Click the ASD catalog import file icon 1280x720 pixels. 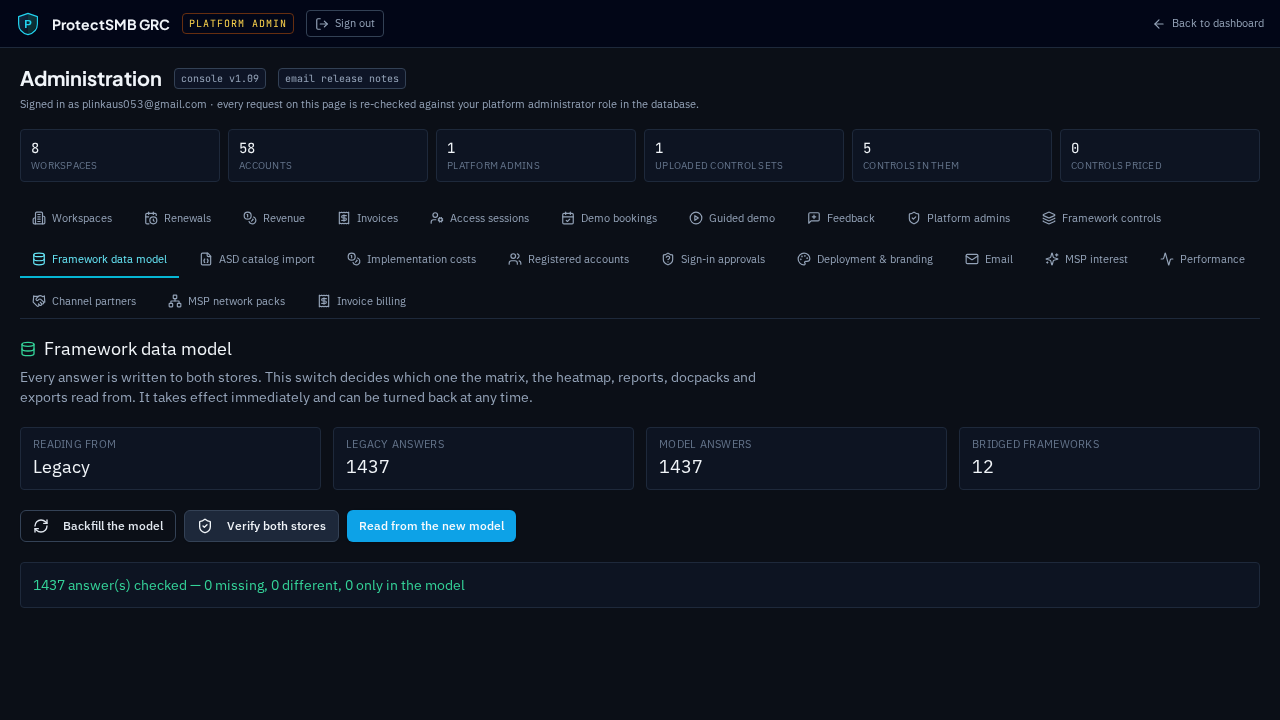point(206,259)
